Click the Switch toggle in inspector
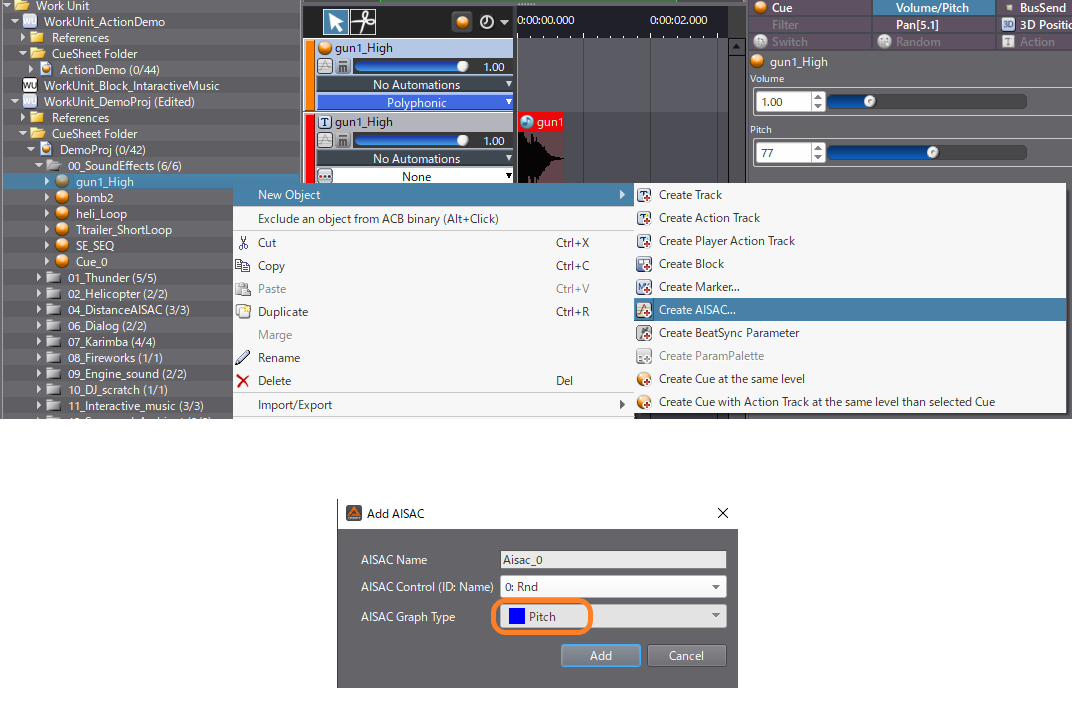1072x725 pixels. coord(809,42)
